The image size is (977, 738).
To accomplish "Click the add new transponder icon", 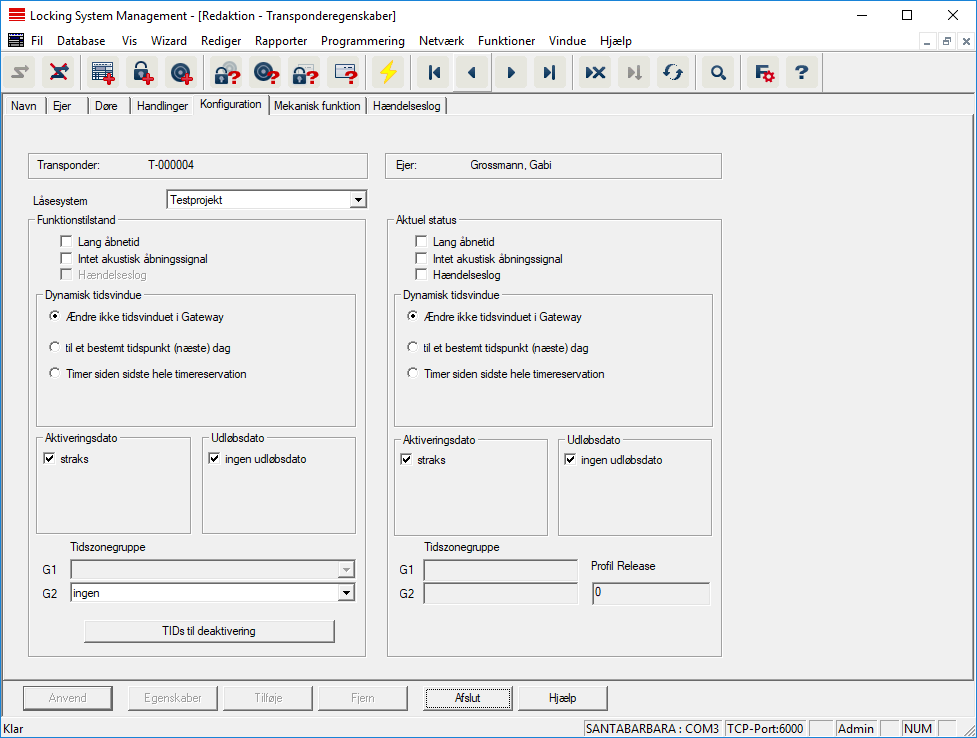I will click(x=181, y=73).
